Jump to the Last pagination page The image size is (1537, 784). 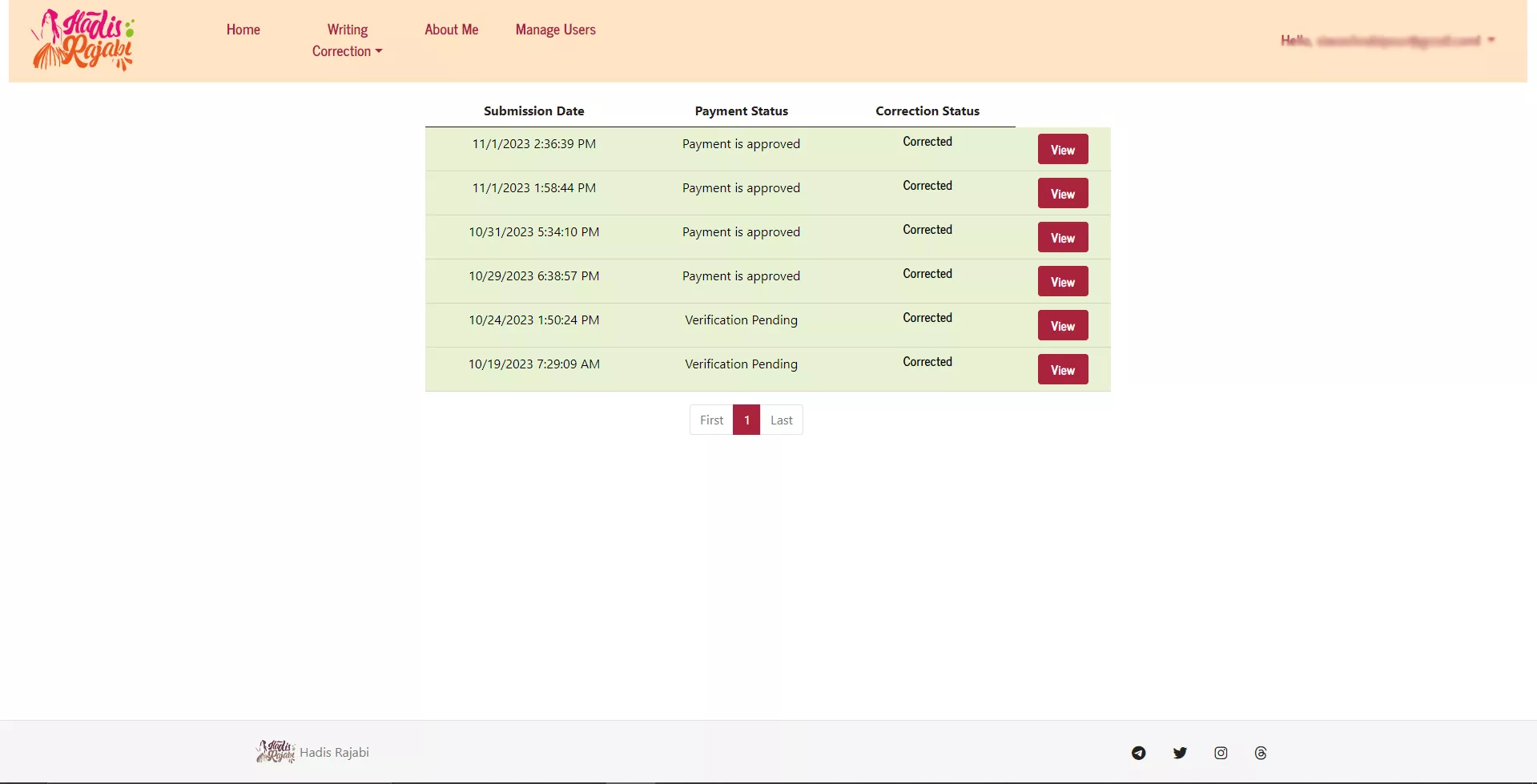[x=781, y=420]
